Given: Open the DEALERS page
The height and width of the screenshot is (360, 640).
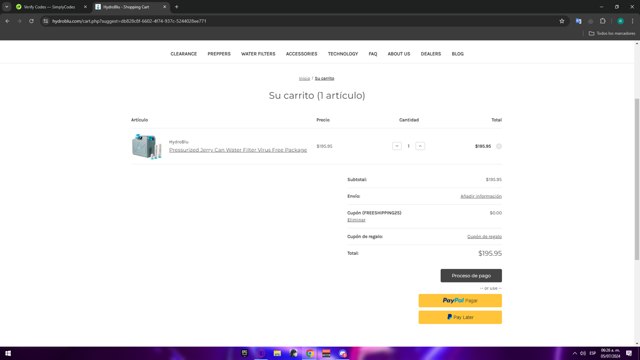Looking at the screenshot, I should (431, 54).
